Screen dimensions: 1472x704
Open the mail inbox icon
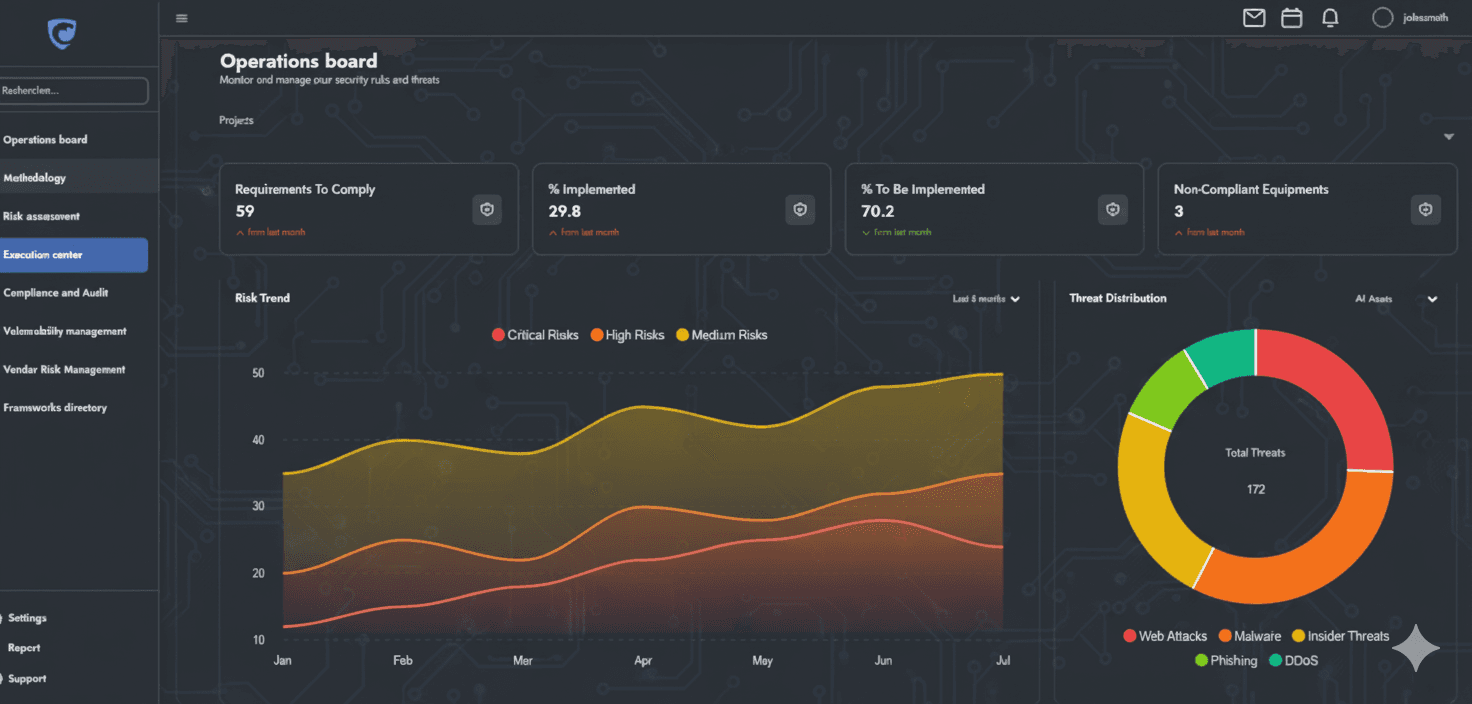coord(1254,18)
